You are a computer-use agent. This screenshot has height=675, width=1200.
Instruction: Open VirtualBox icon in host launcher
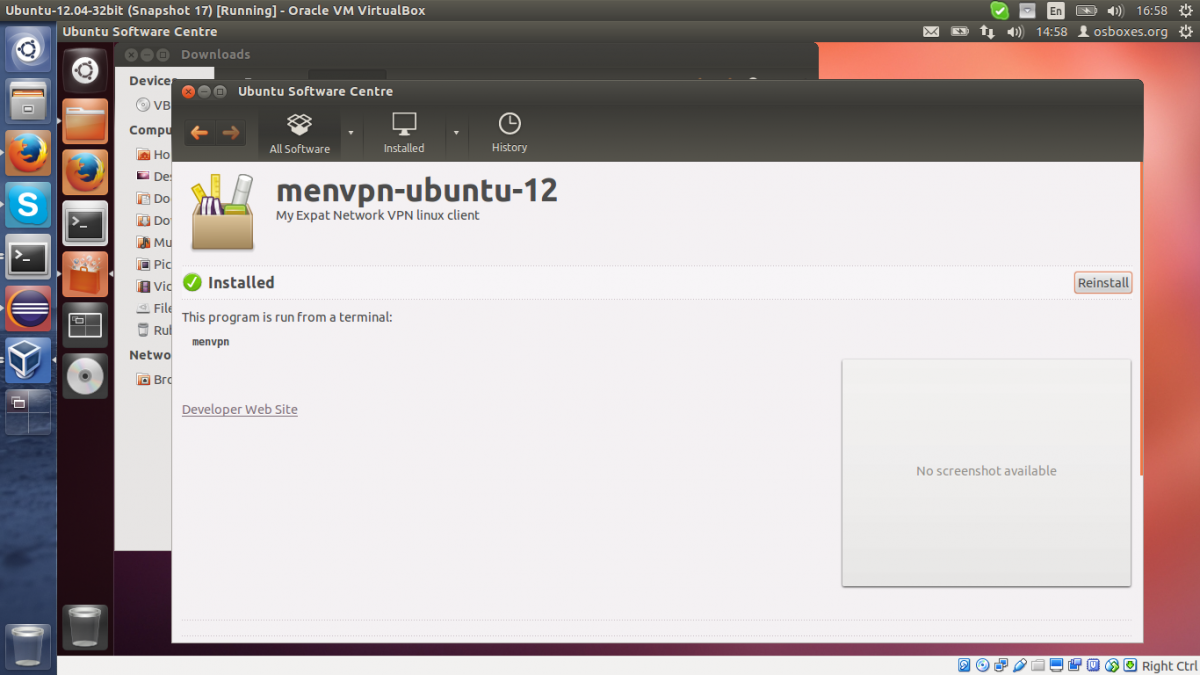tap(28, 361)
